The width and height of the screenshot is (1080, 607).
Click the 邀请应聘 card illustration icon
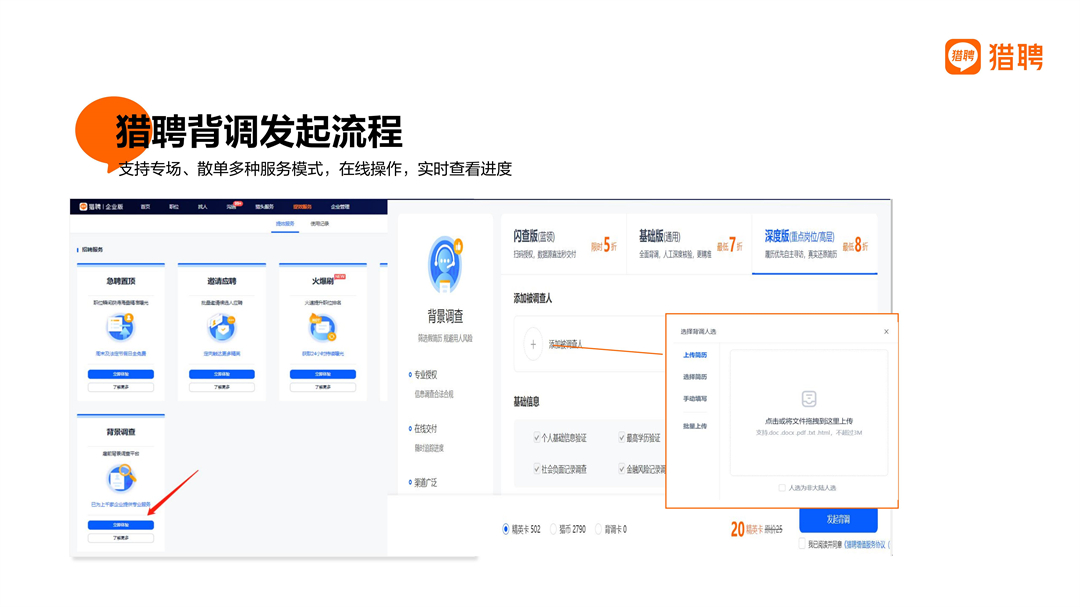pos(222,327)
